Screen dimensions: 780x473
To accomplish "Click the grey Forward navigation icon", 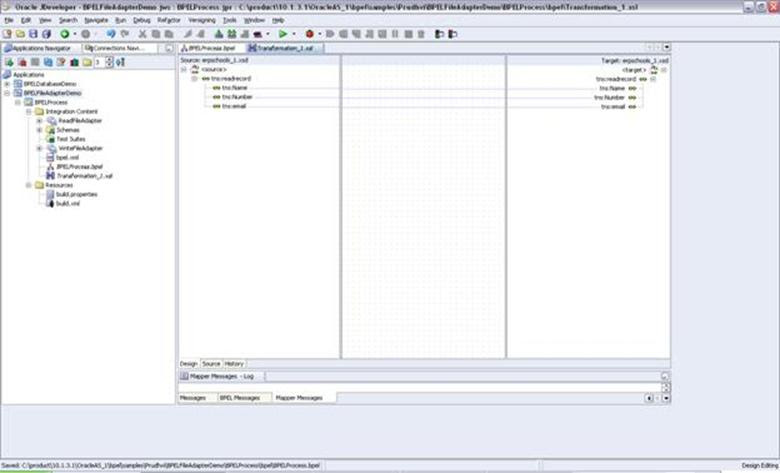I will [x=86, y=34].
